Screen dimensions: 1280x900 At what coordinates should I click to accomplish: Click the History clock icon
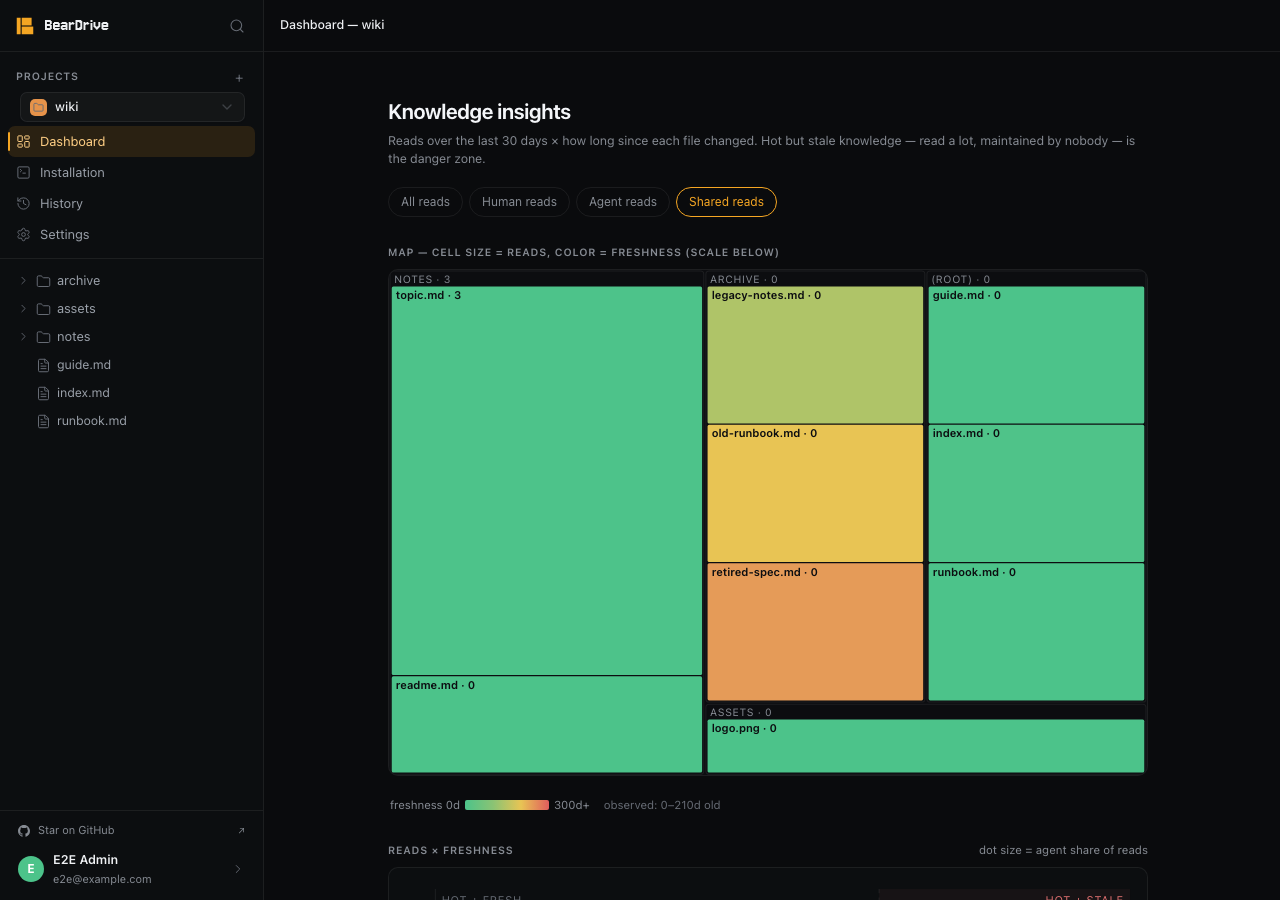pos(24,204)
